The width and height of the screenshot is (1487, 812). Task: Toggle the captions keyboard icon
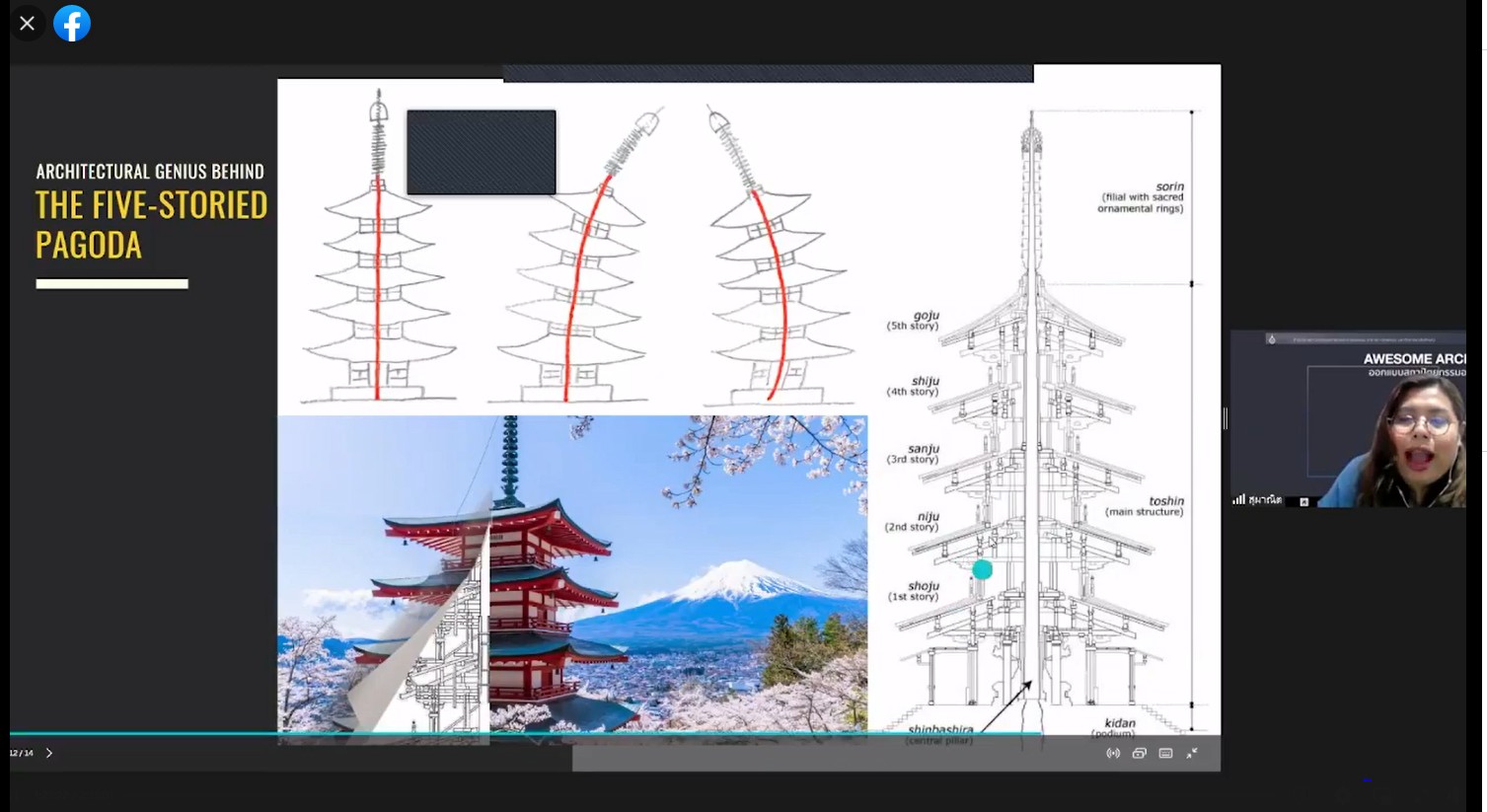point(1165,753)
